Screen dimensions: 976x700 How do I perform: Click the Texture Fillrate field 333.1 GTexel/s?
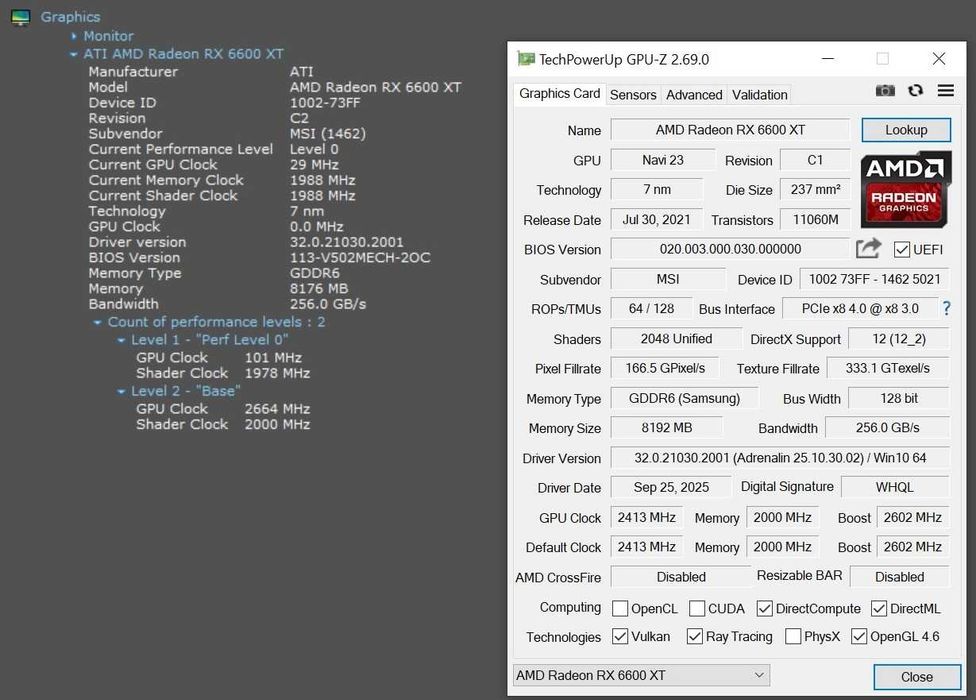pyautogui.click(x=888, y=368)
